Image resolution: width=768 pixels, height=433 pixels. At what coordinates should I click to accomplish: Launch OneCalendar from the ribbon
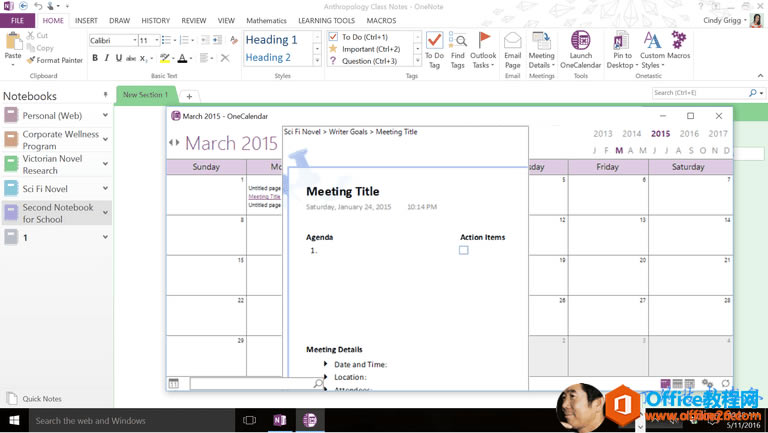coord(580,50)
